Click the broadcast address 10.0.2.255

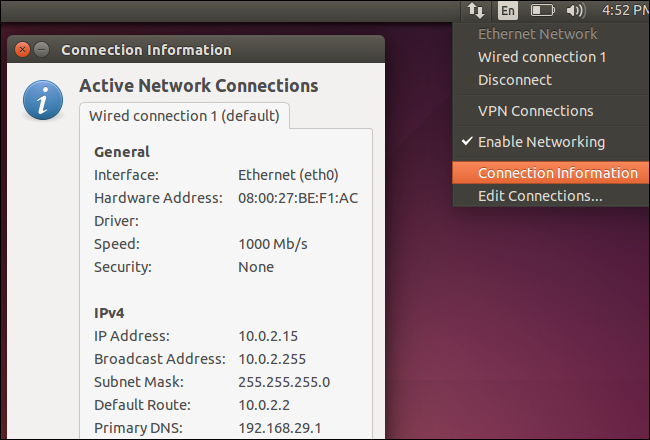[272, 359]
